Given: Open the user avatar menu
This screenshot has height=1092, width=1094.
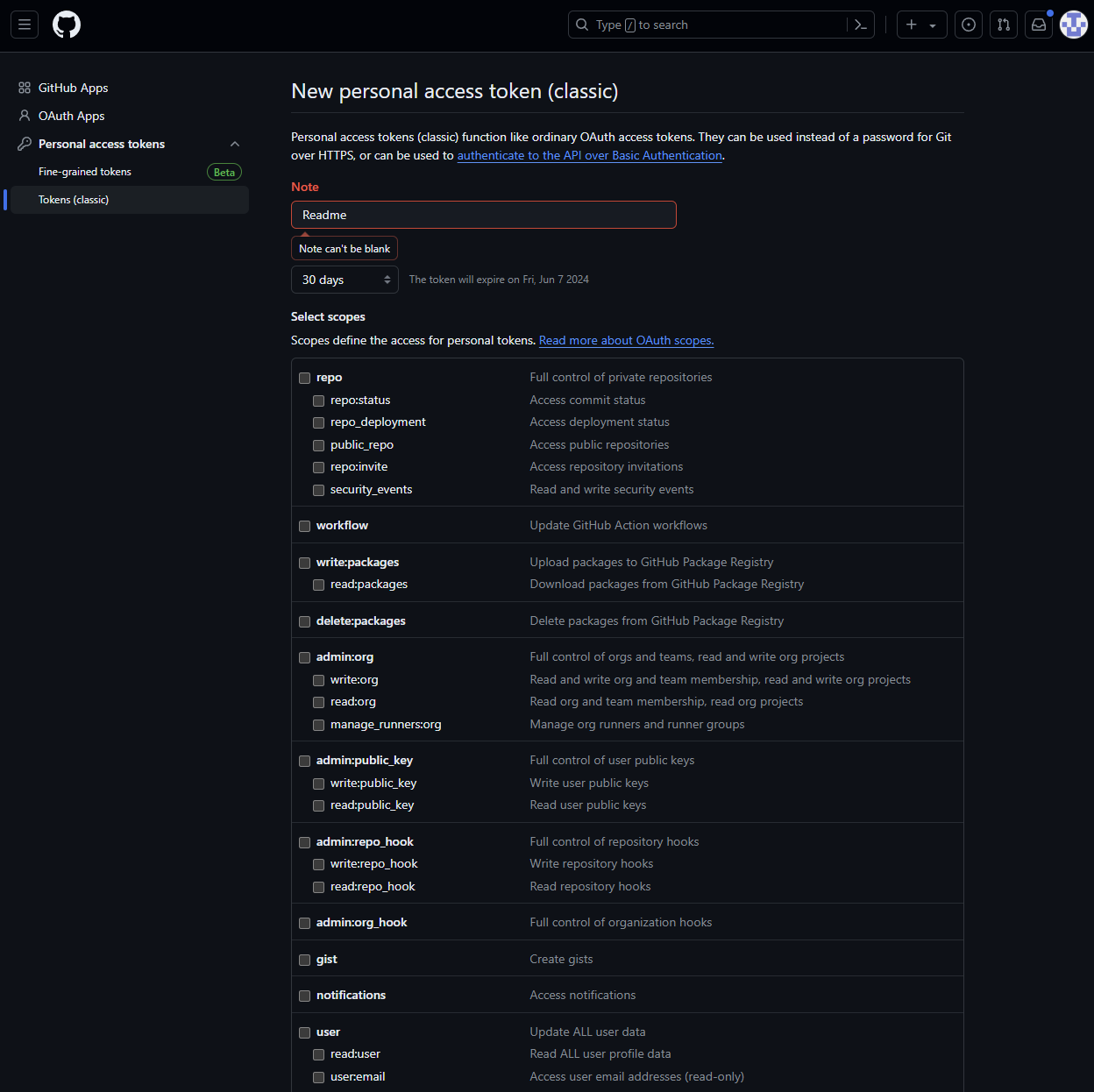Looking at the screenshot, I should [x=1074, y=25].
